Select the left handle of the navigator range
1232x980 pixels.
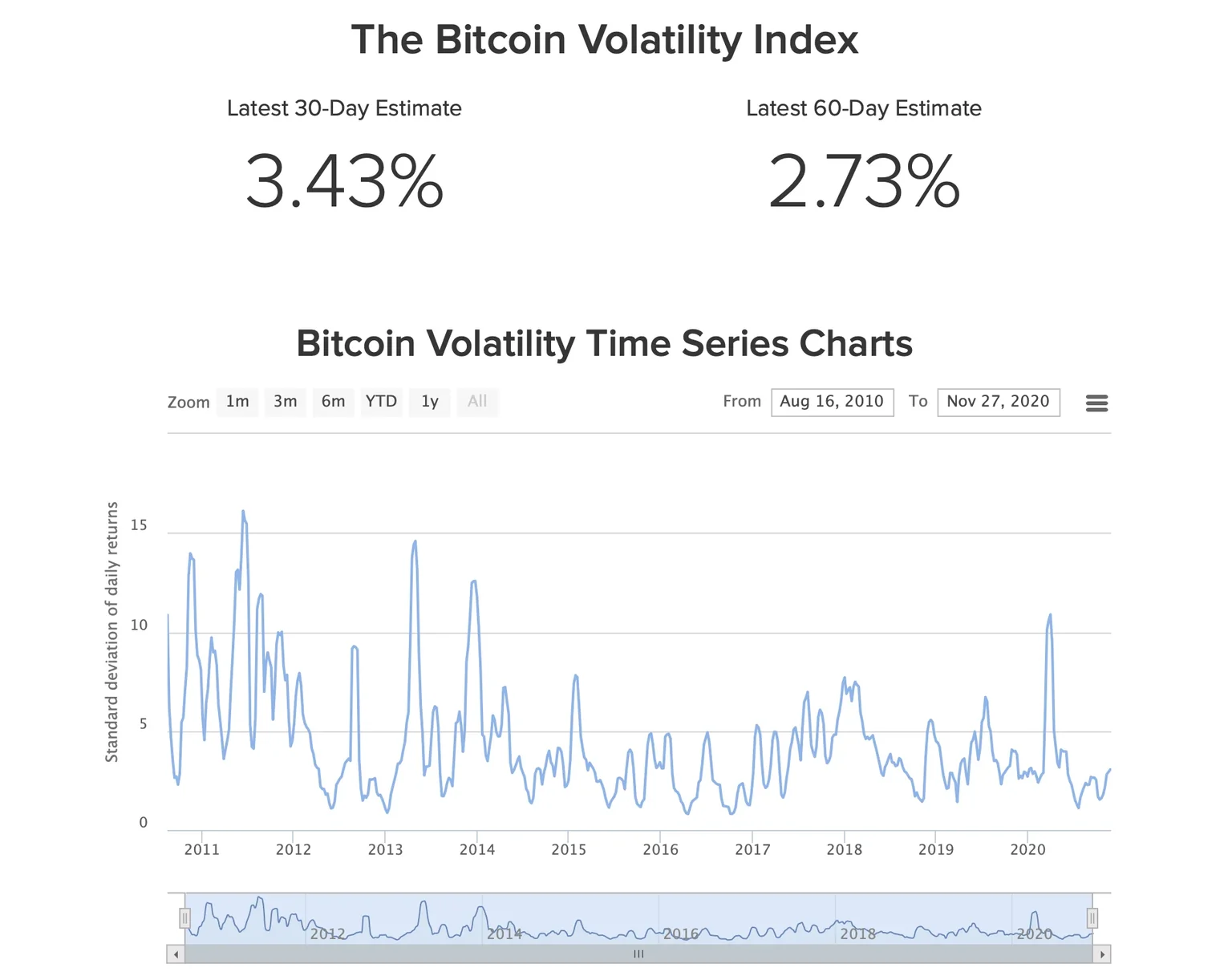pos(185,917)
